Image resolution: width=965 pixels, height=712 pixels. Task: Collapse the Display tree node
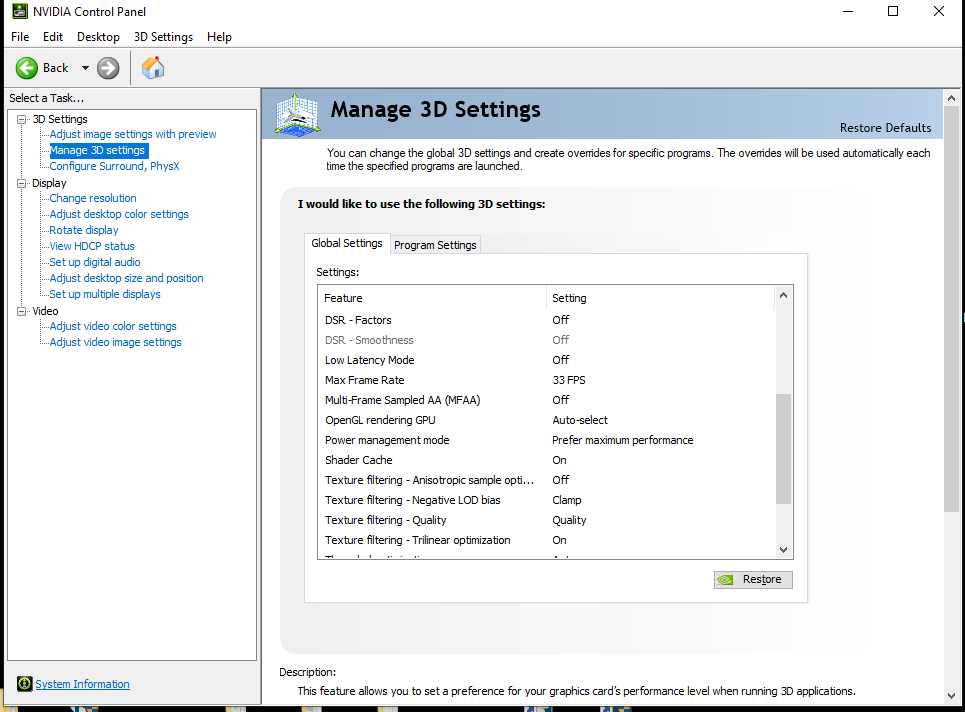[x=22, y=183]
